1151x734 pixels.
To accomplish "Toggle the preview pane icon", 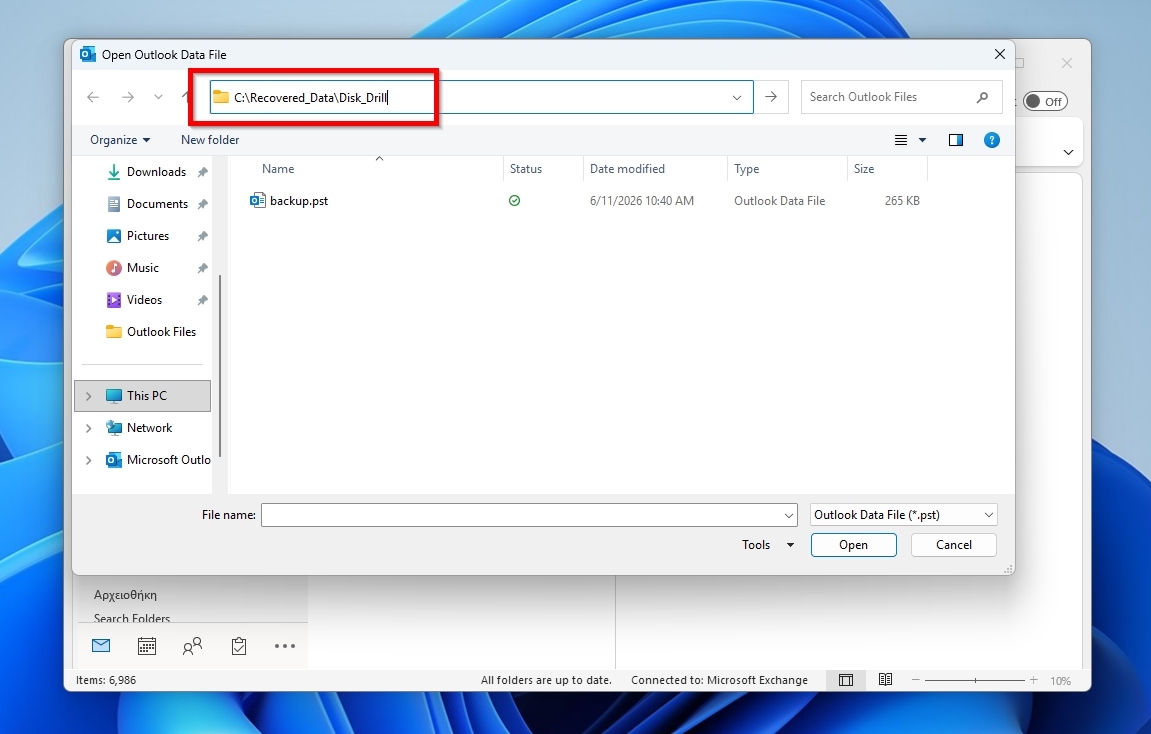I will tap(956, 140).
